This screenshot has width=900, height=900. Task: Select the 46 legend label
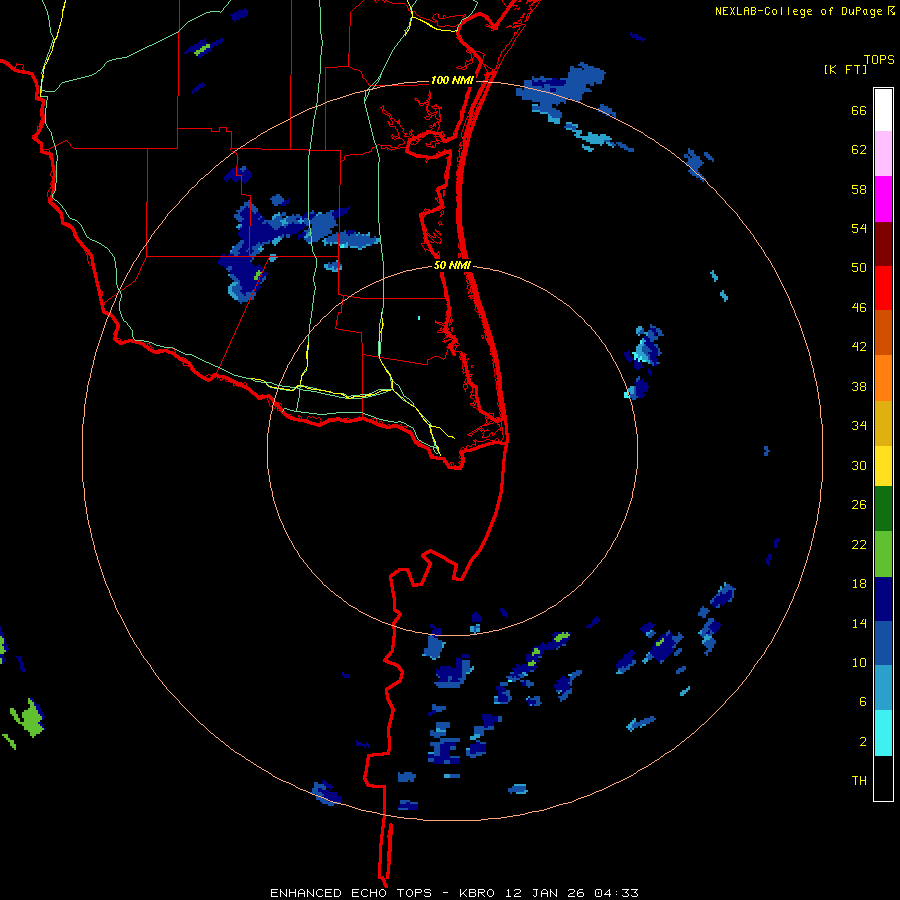(859, 308)
